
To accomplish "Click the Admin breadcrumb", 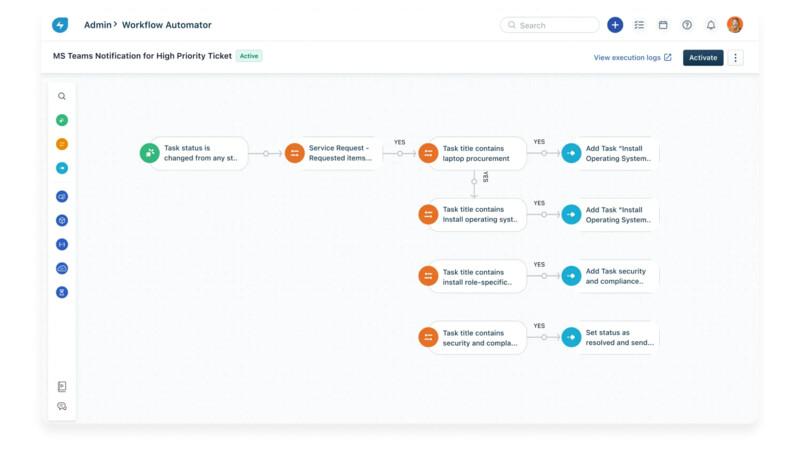I will click(97, 25).
